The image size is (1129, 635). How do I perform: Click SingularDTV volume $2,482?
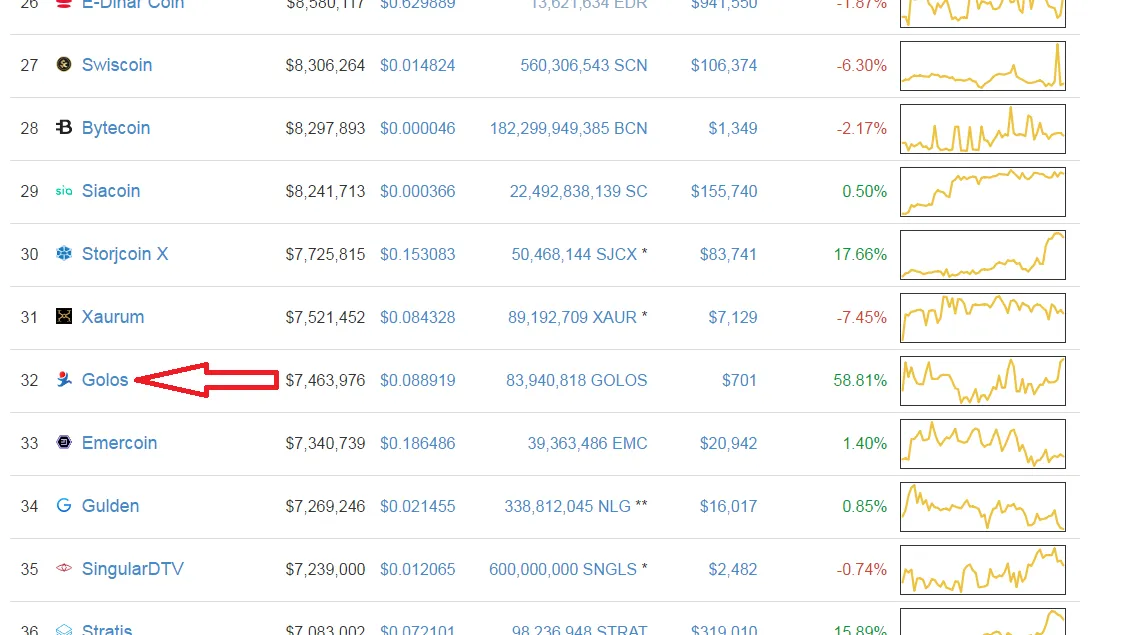[733, 569]
